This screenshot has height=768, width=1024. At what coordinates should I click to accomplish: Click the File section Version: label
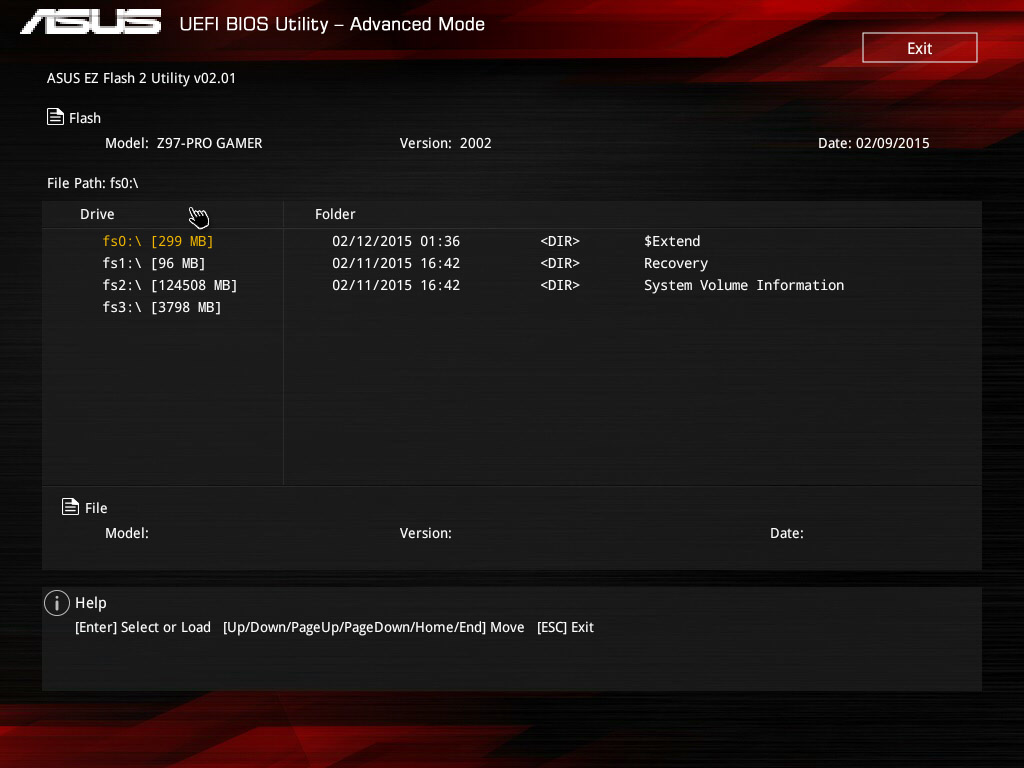(426, 533)
